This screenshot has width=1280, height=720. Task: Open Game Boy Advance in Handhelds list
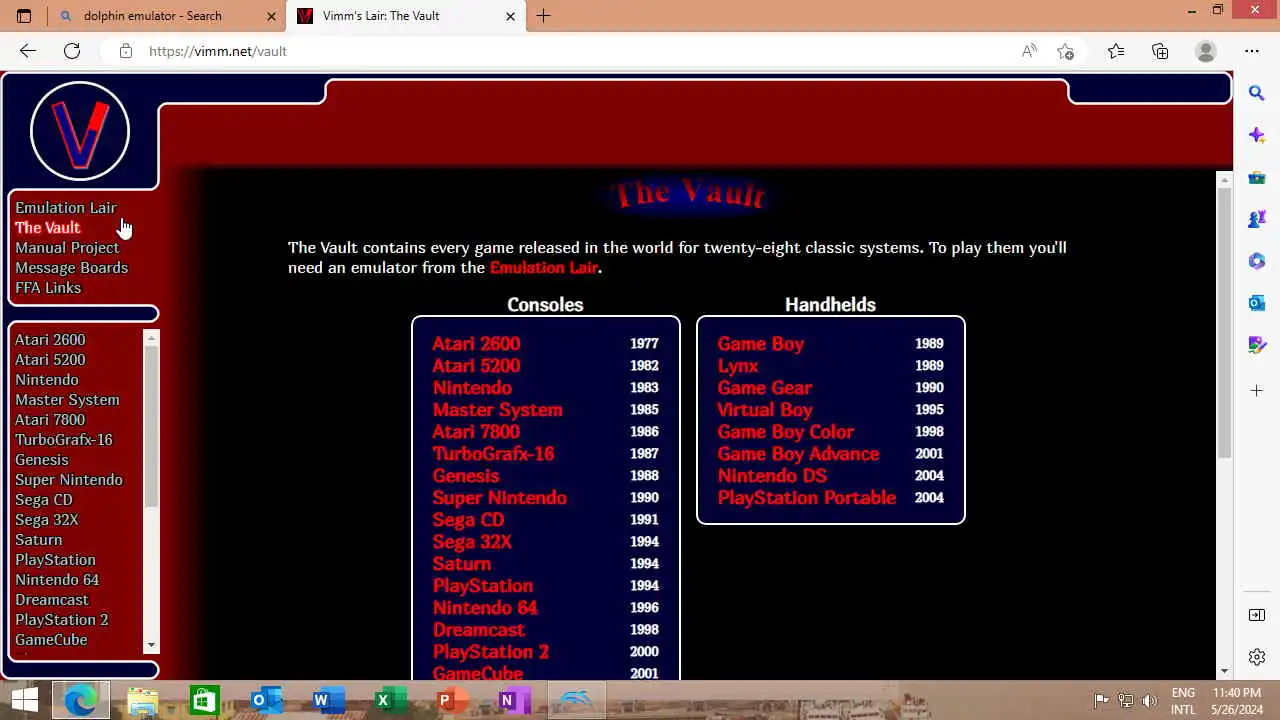(798, 454)
